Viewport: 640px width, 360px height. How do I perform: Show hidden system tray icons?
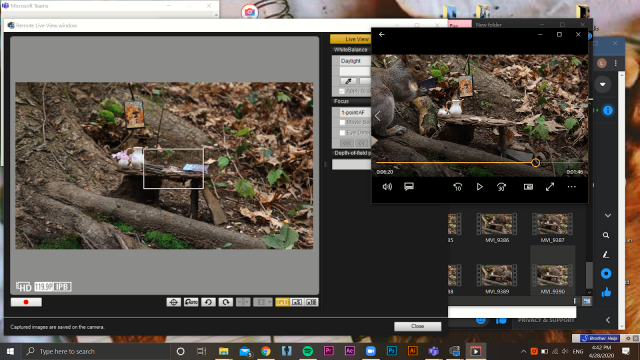[523, 351]
